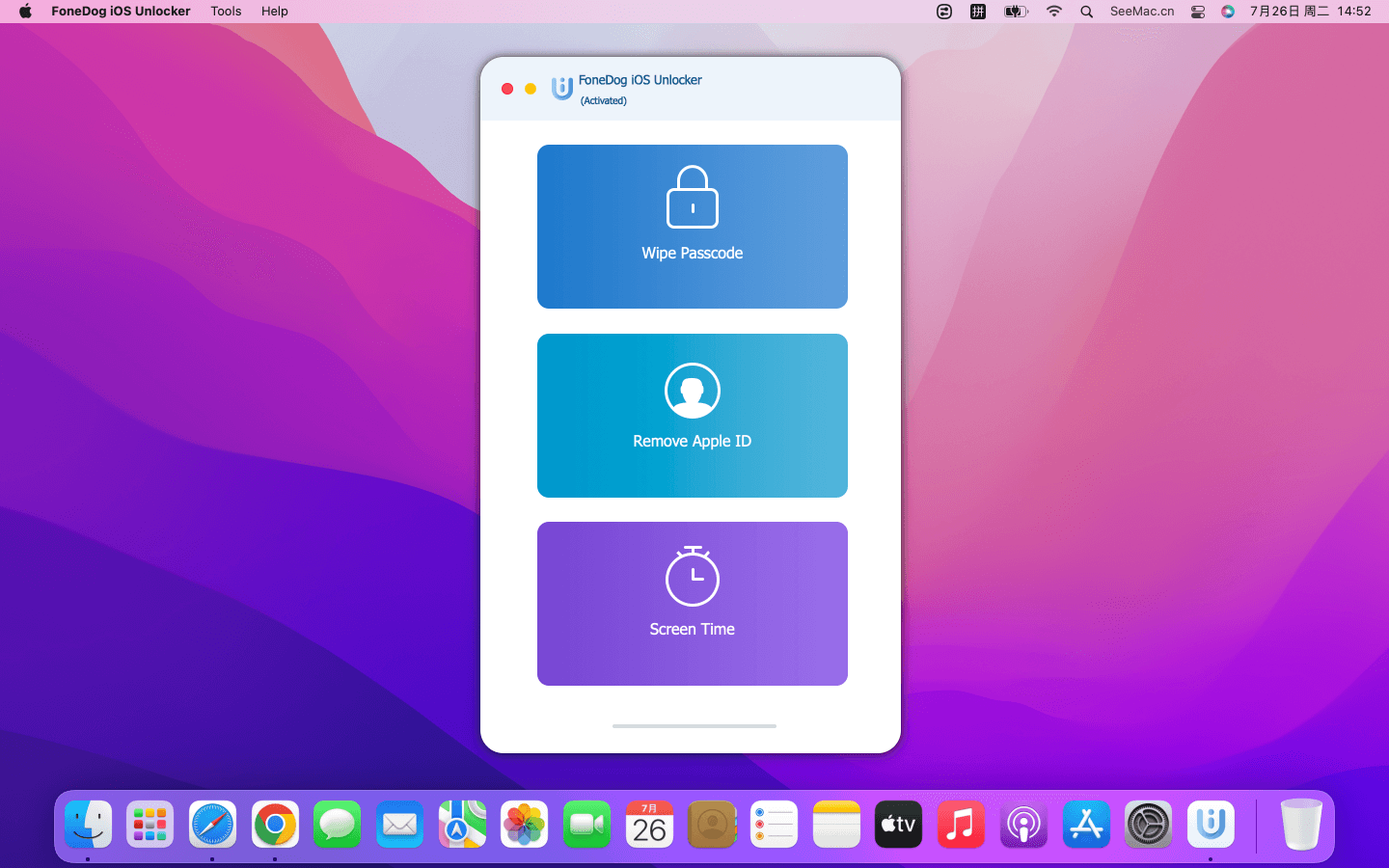This screenshot has width=1389, height=868.
Task: Click the FoneDog logo in the title bar
Action: [x=561, y=89]
